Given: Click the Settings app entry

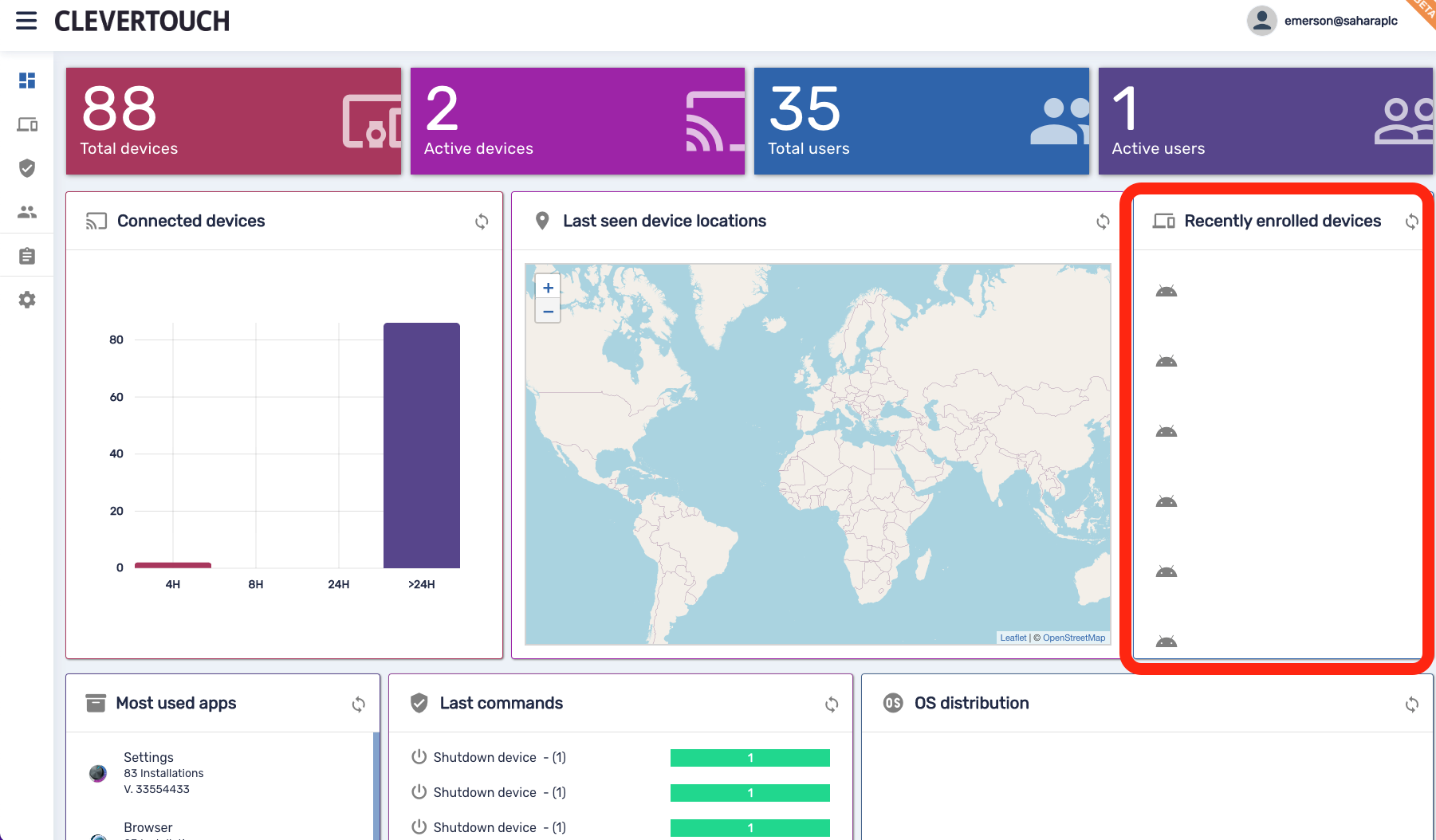Looking at the screenshot, I should [220, 773].
